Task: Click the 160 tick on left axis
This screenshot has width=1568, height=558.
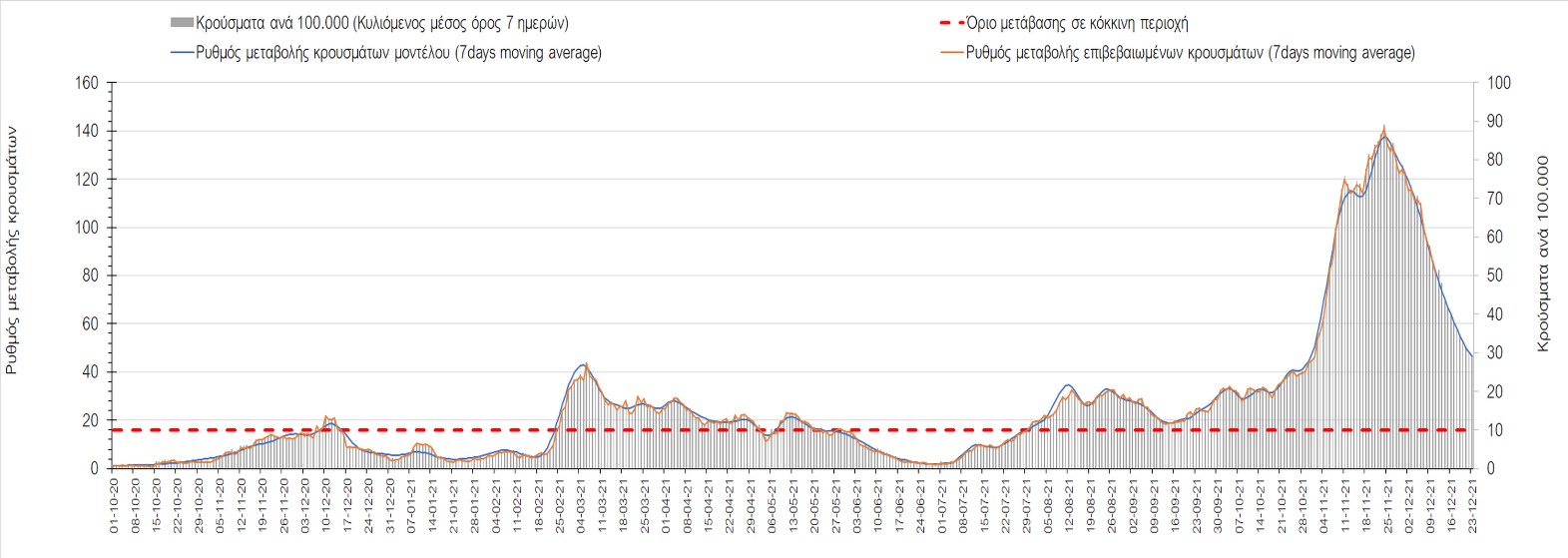Action: click(87, 83)
